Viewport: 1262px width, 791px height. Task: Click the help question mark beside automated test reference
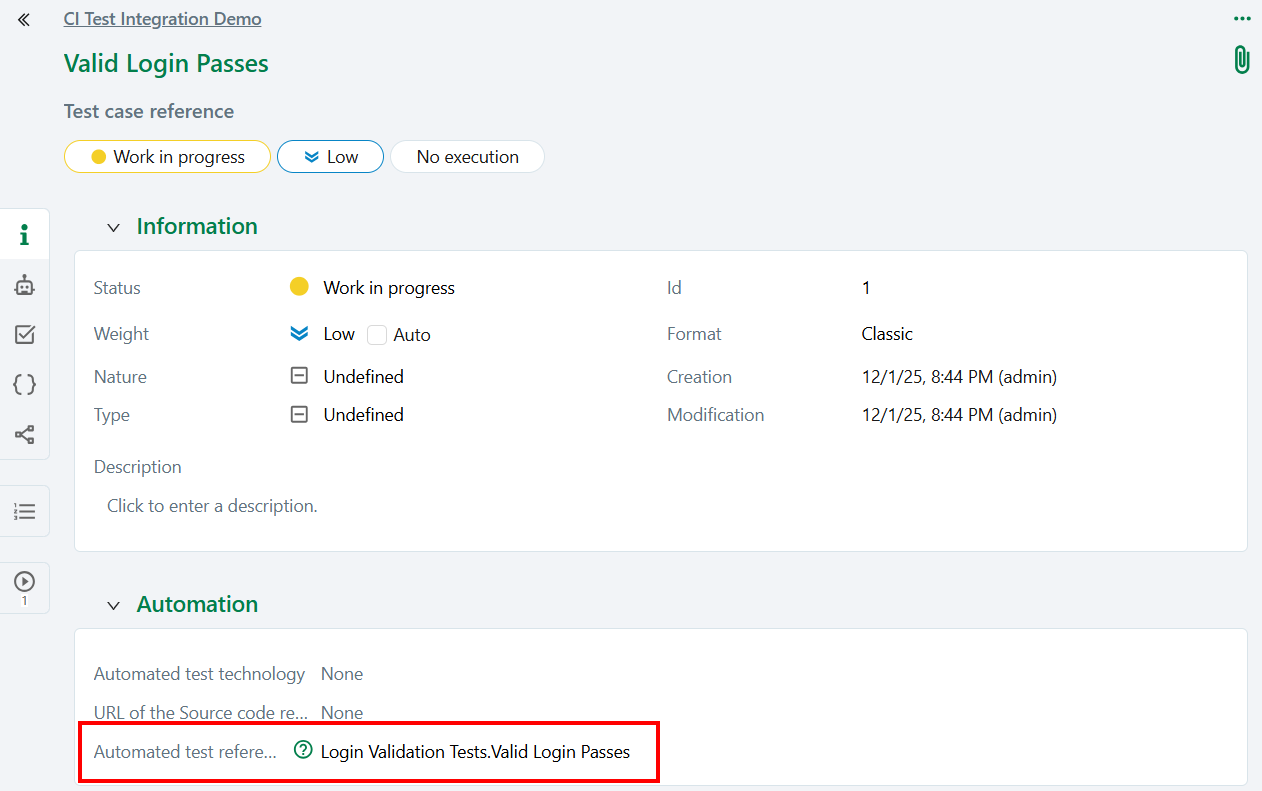point(302,749)
